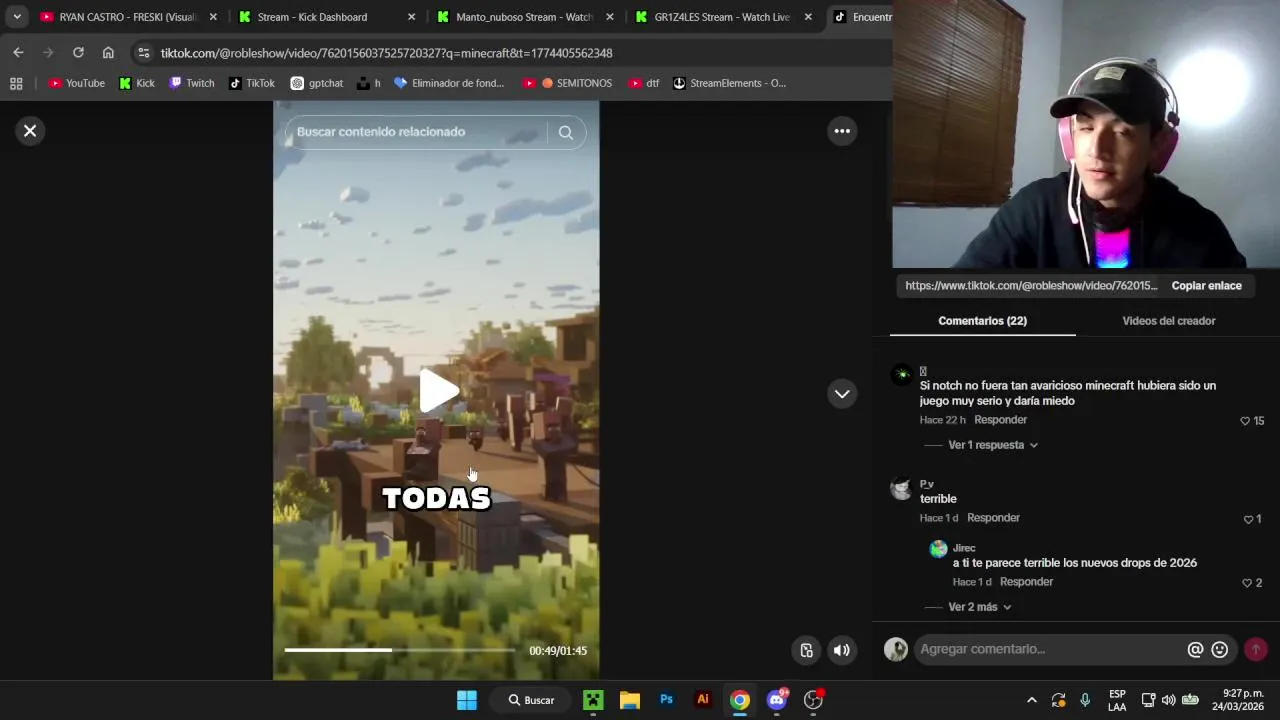Open dtf bookmark

[644, 83]
